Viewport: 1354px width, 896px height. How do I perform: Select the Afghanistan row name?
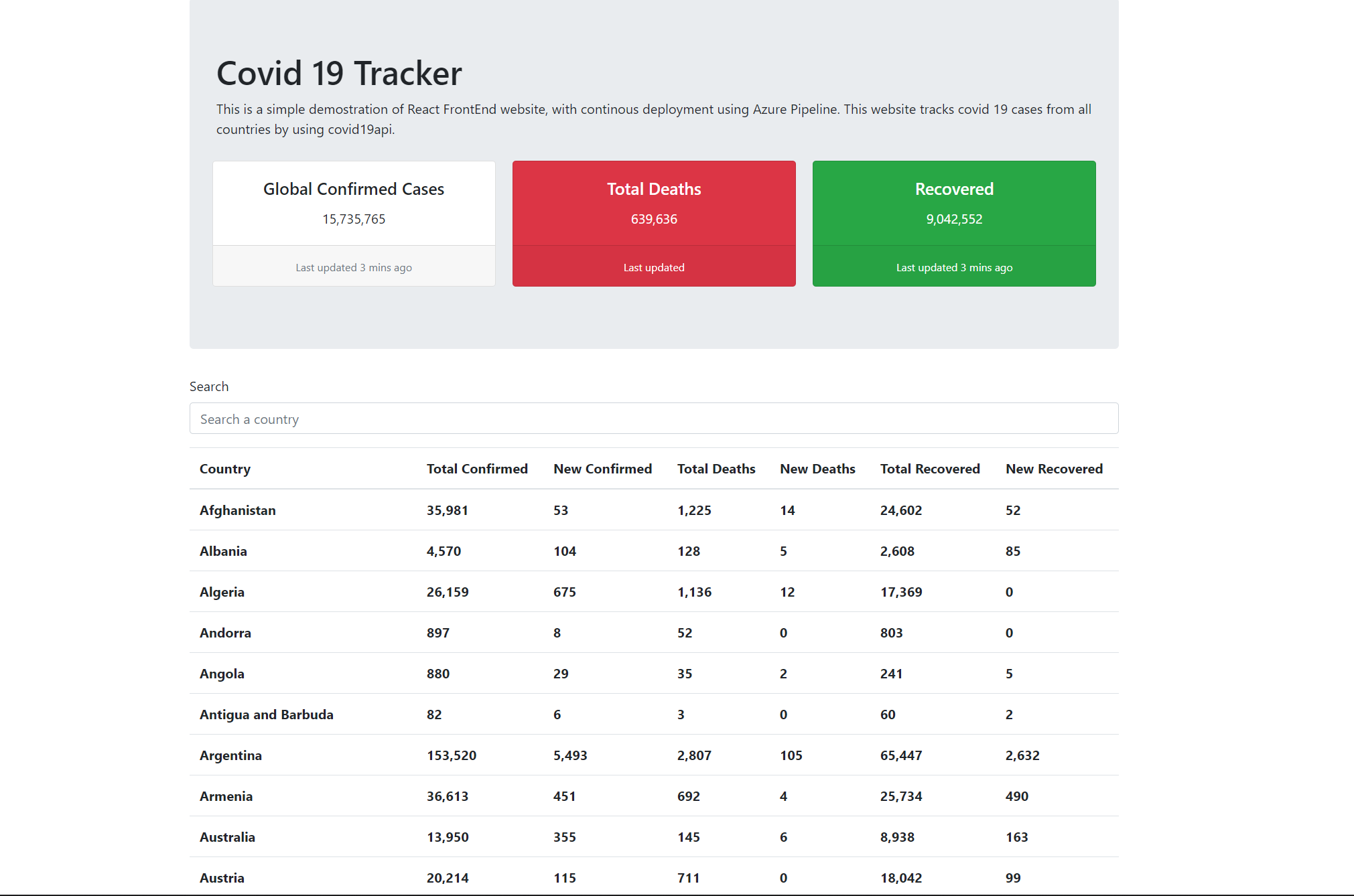(x=237, y=510)
